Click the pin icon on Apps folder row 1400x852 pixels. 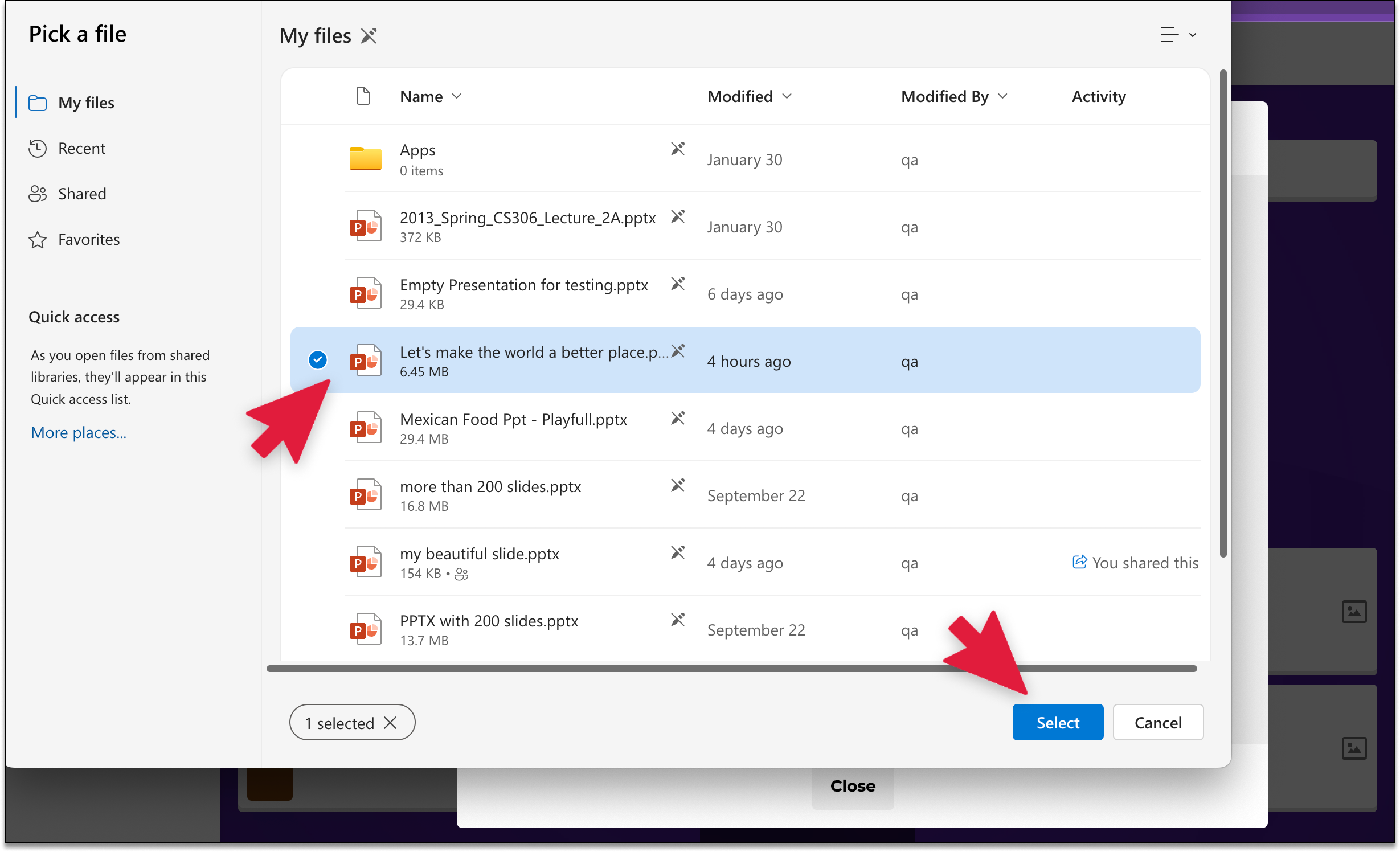coord(677,149)
